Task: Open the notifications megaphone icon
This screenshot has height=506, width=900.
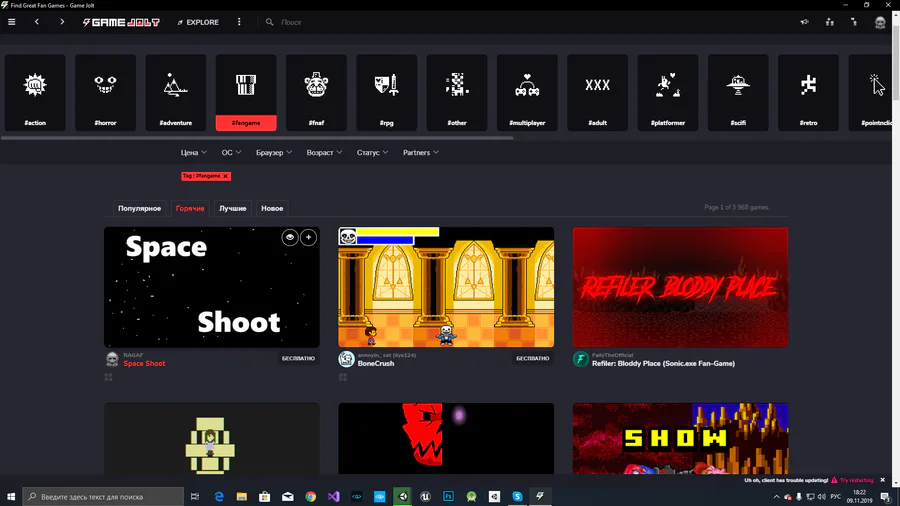Action: pyautogui.click(x=805, y=22)
